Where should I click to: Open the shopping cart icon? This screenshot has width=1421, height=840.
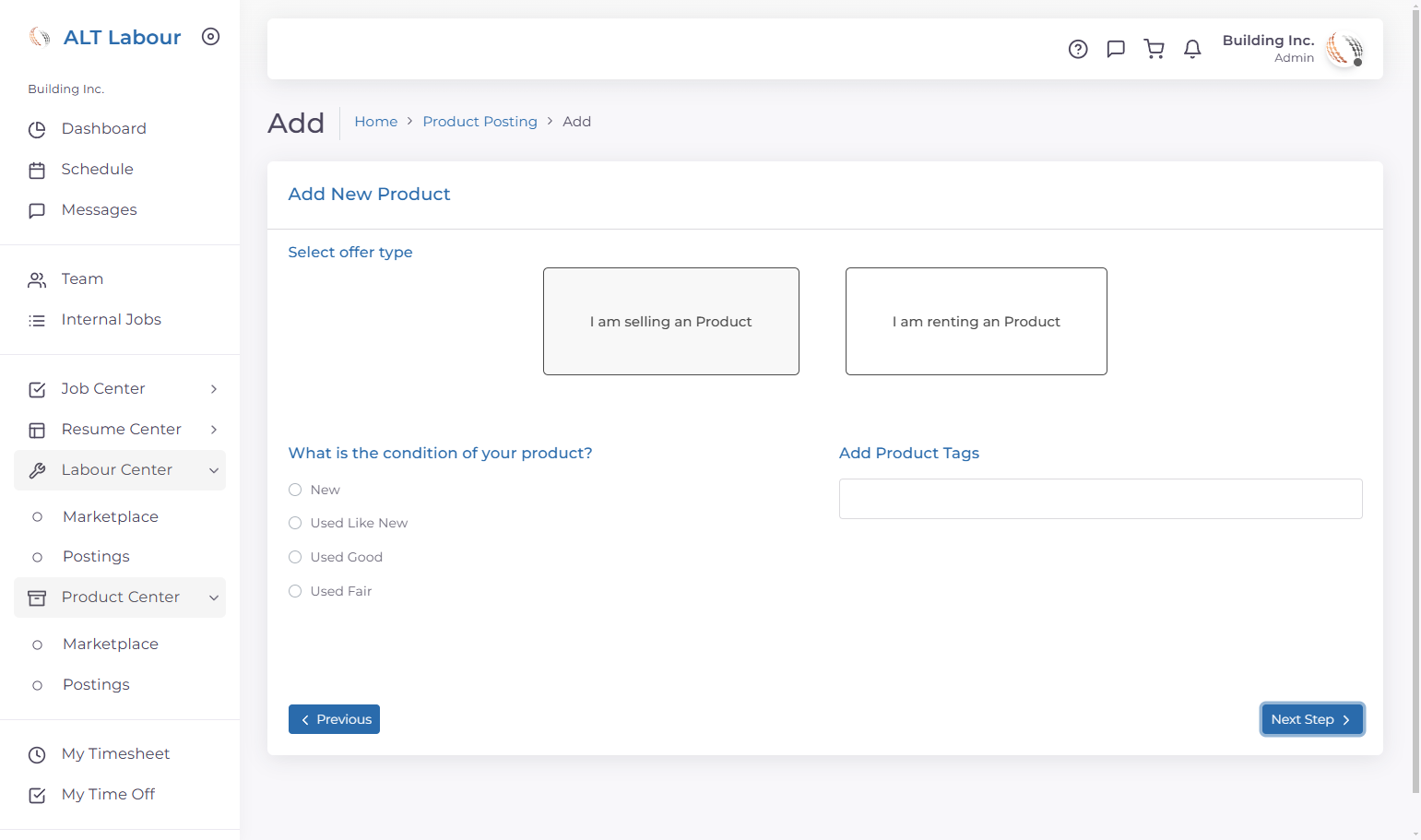tap(1154, 50)
